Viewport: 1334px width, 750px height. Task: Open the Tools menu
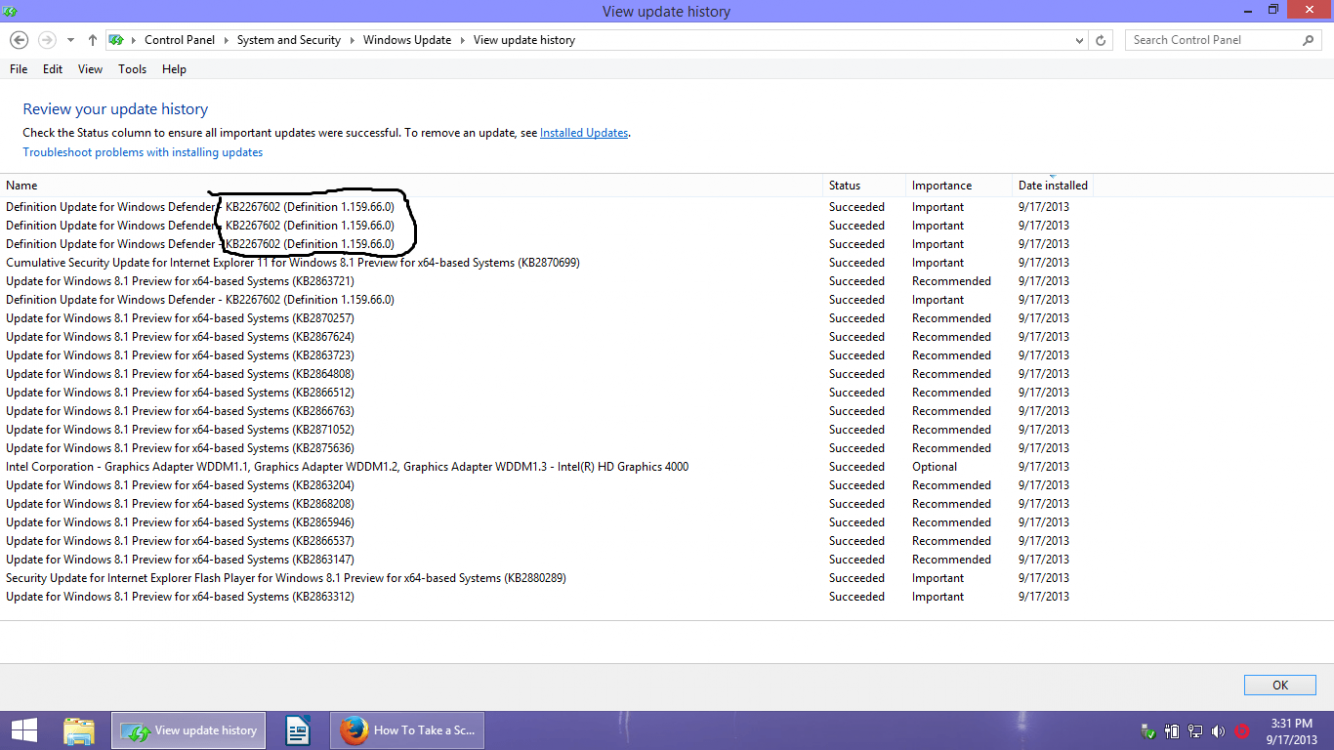tap(132, 69)
